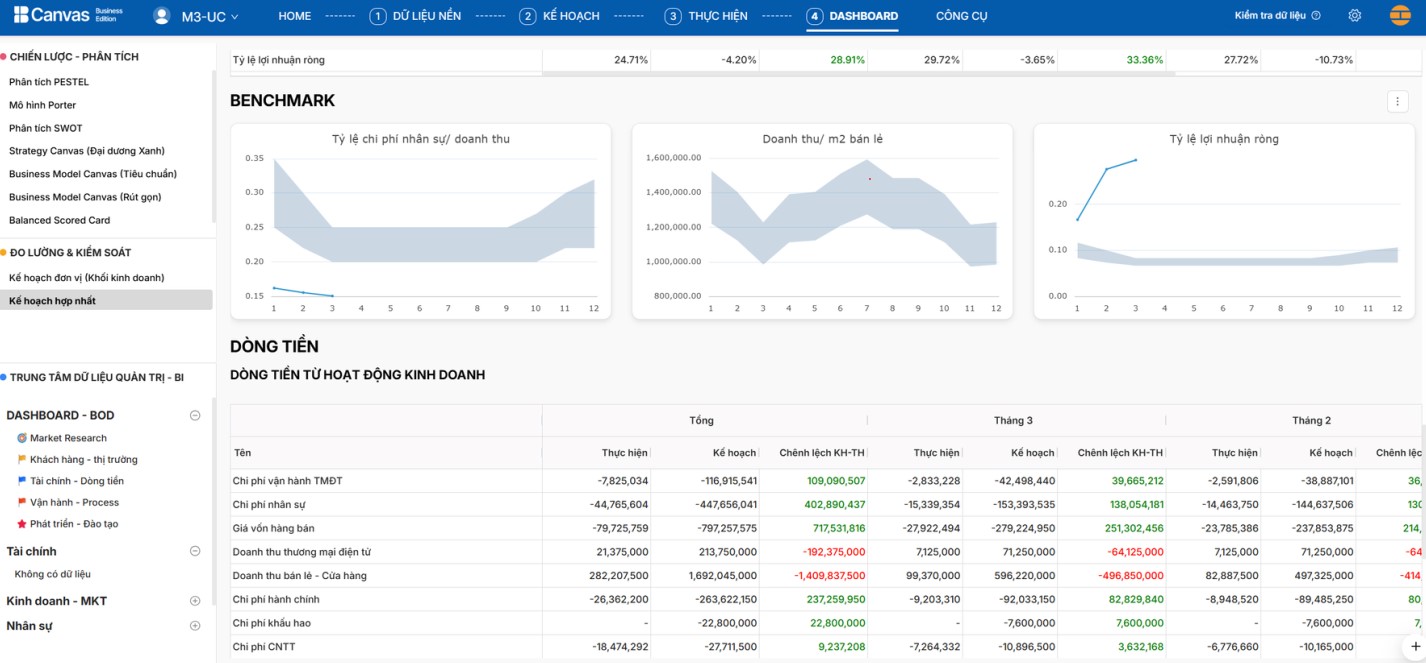1426x663 pixels.
Task: Click the help icon beside Kiểm tra dữ liệu
Action: point(1316,16)
